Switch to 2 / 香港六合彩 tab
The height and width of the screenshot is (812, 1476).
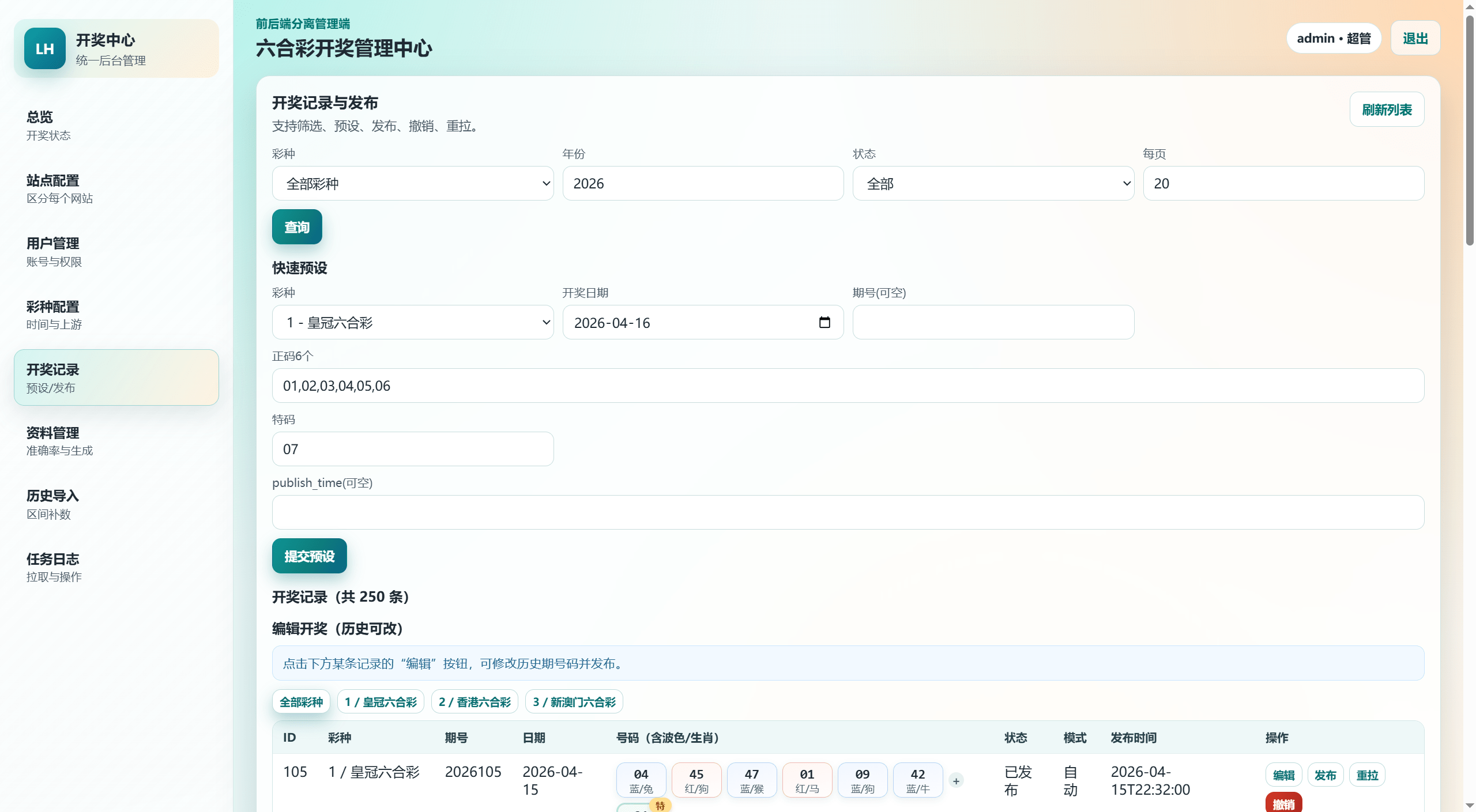475,701
